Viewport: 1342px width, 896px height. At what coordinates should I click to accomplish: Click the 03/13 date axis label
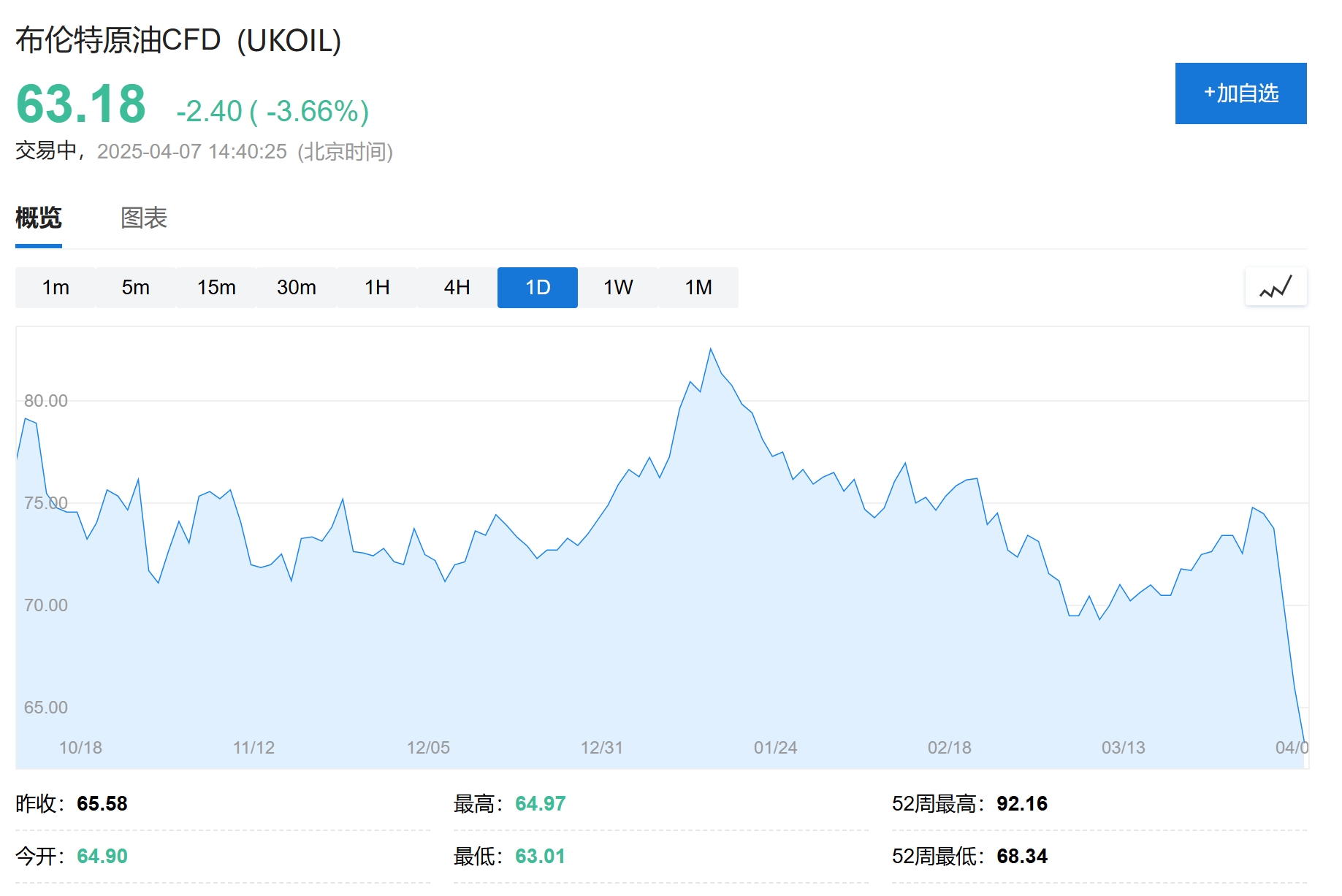1123,748
